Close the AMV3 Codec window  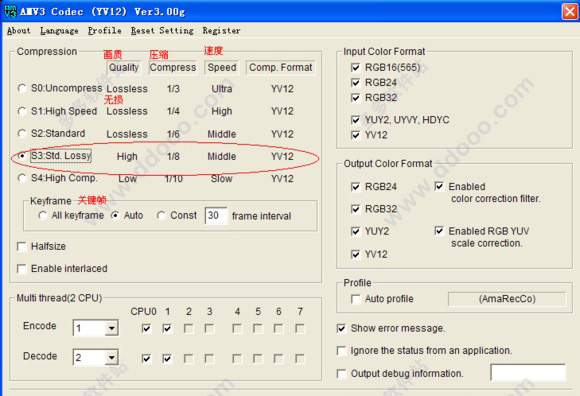(x=570, y=11)
